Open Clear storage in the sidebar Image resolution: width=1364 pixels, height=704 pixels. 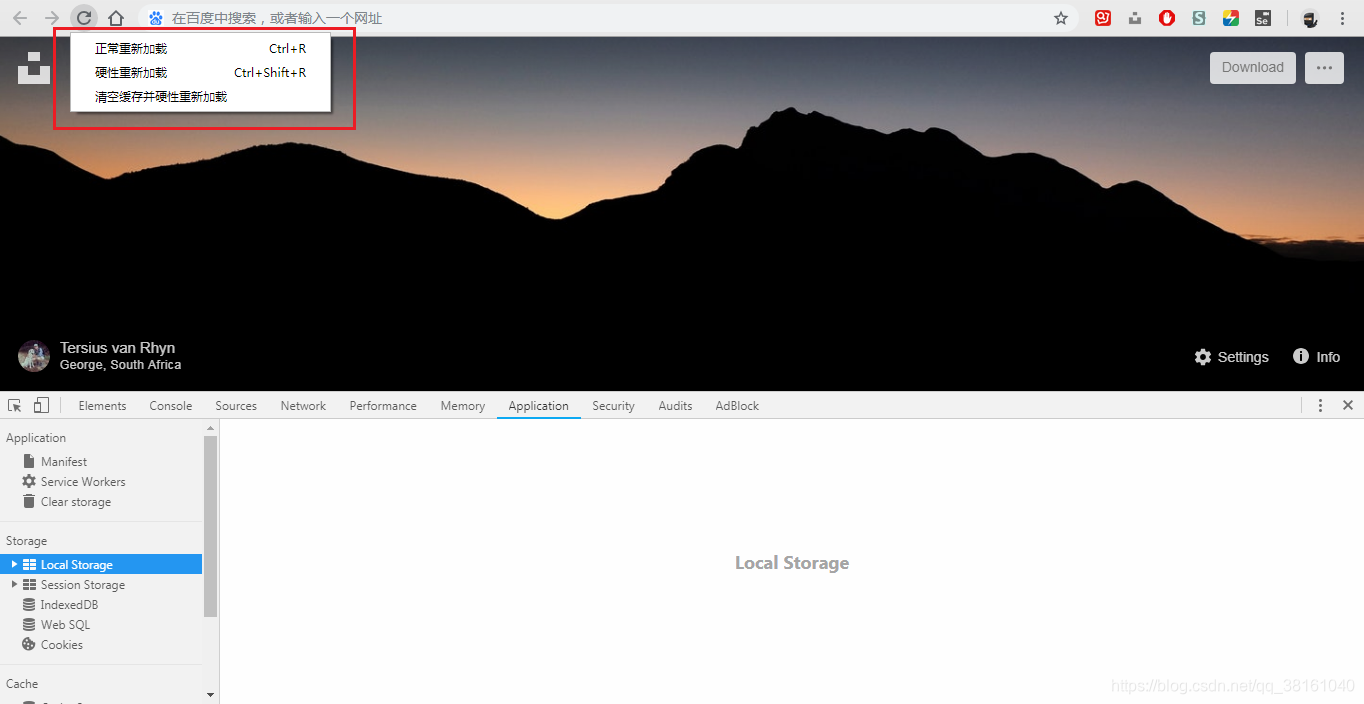point(76,502)
